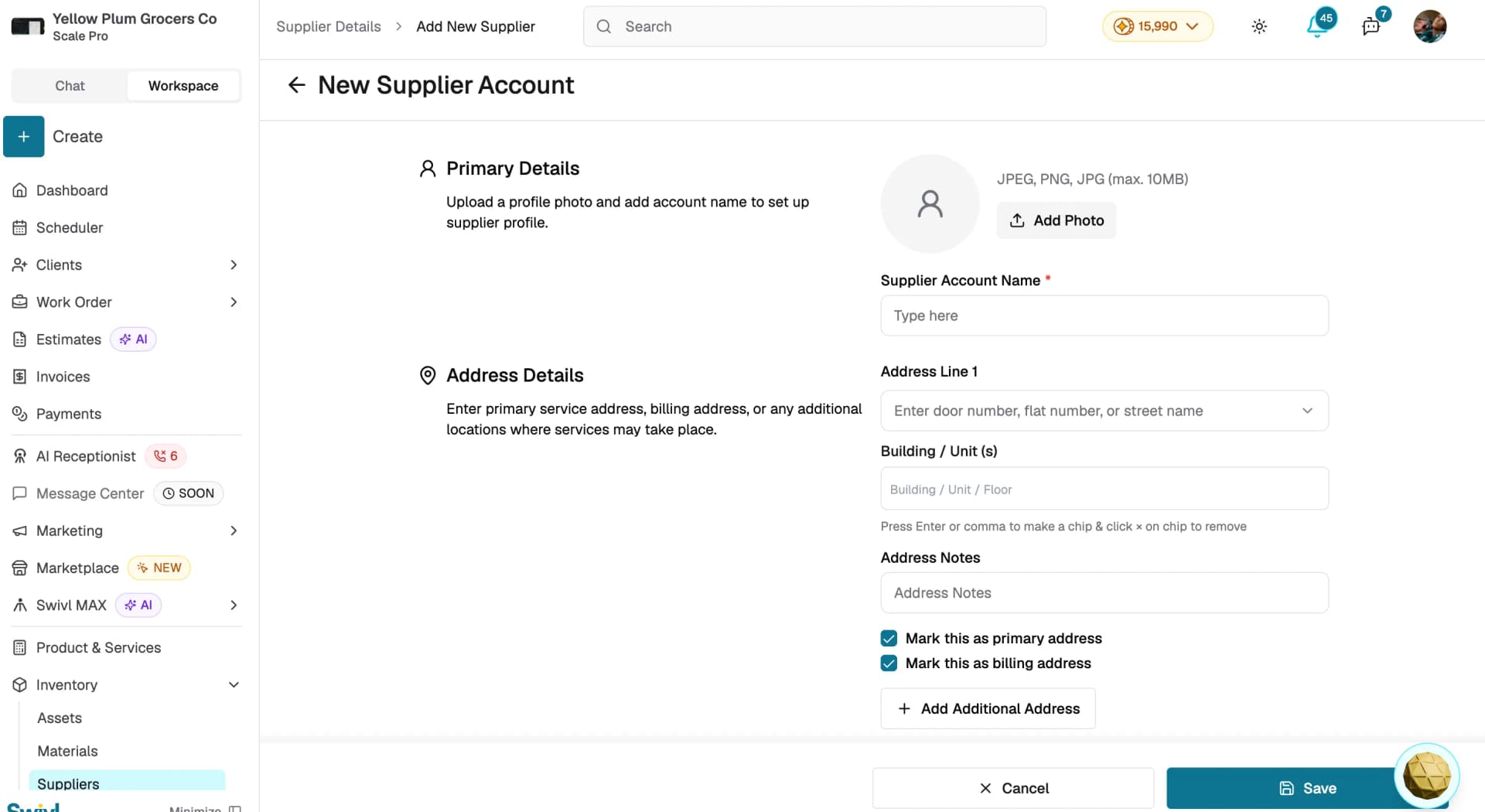Switch to the Workspace tab

[x=183, y=86]
